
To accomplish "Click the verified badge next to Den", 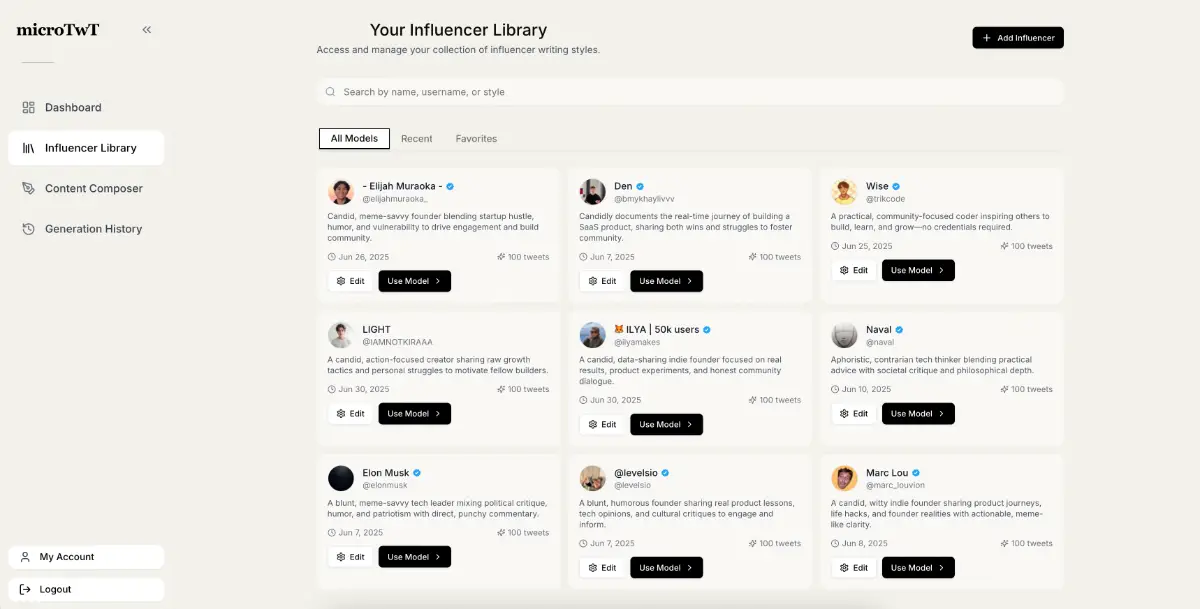I will pyautogui.click(x=640, y=186).
